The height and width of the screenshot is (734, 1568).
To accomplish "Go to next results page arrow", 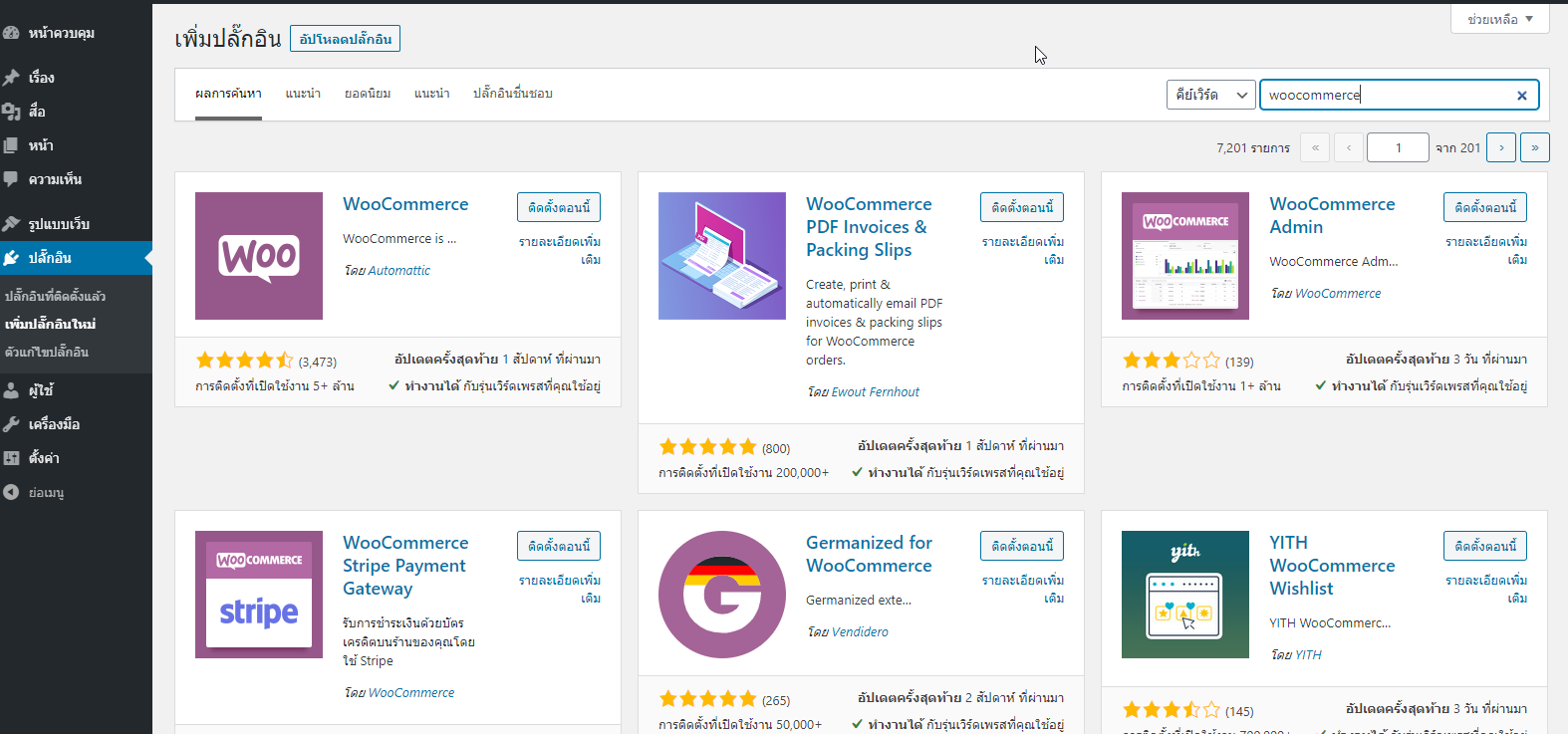I will 1501,147.
